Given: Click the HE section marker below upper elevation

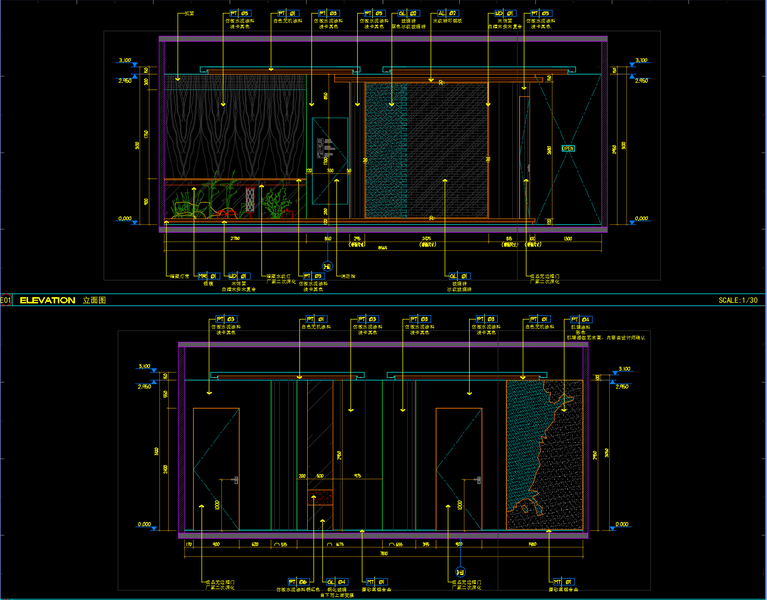Looking at the screenshot, I should (328, 267).
